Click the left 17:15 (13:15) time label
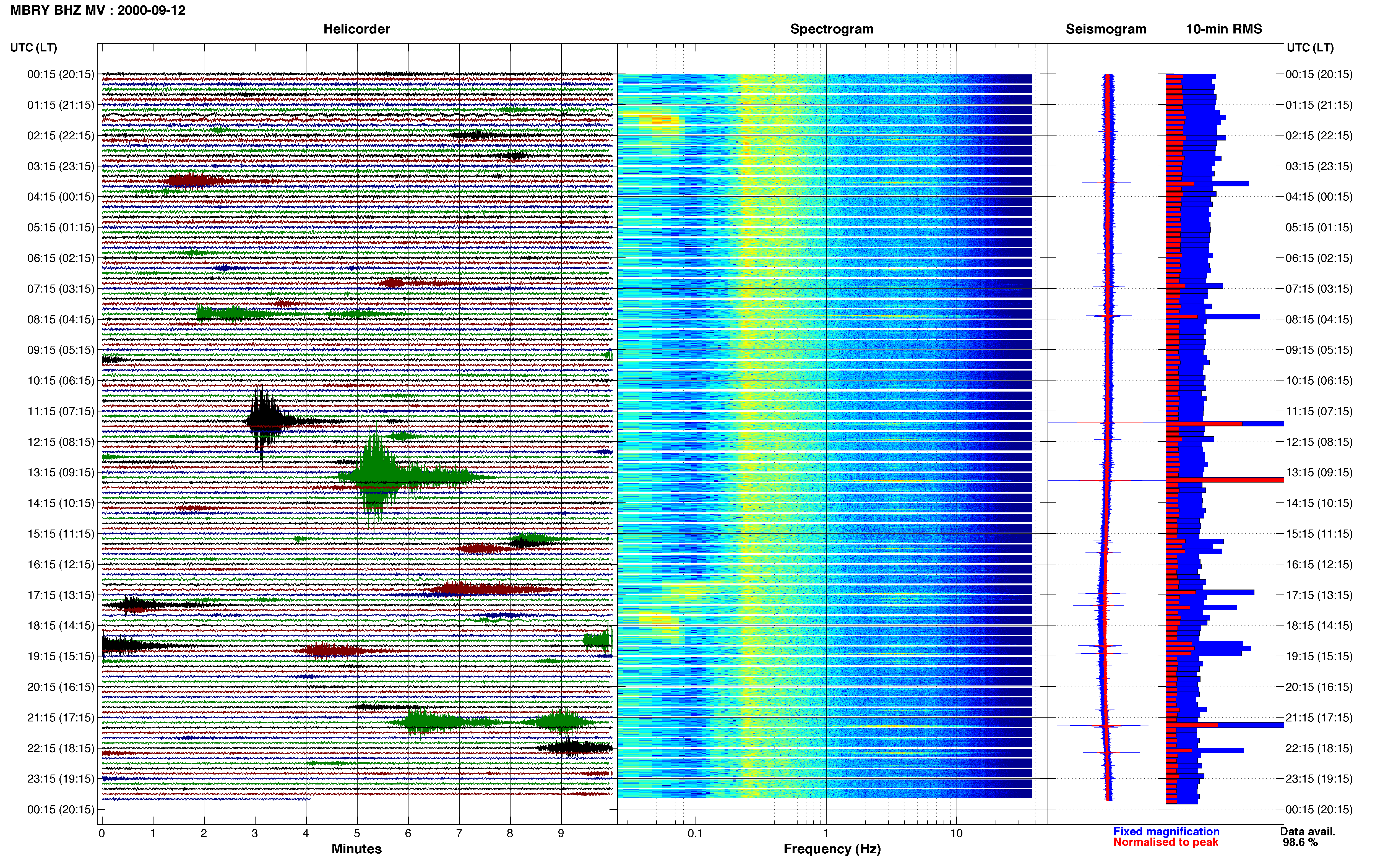This screenshot has width=1388, height=868. point(61,595)
